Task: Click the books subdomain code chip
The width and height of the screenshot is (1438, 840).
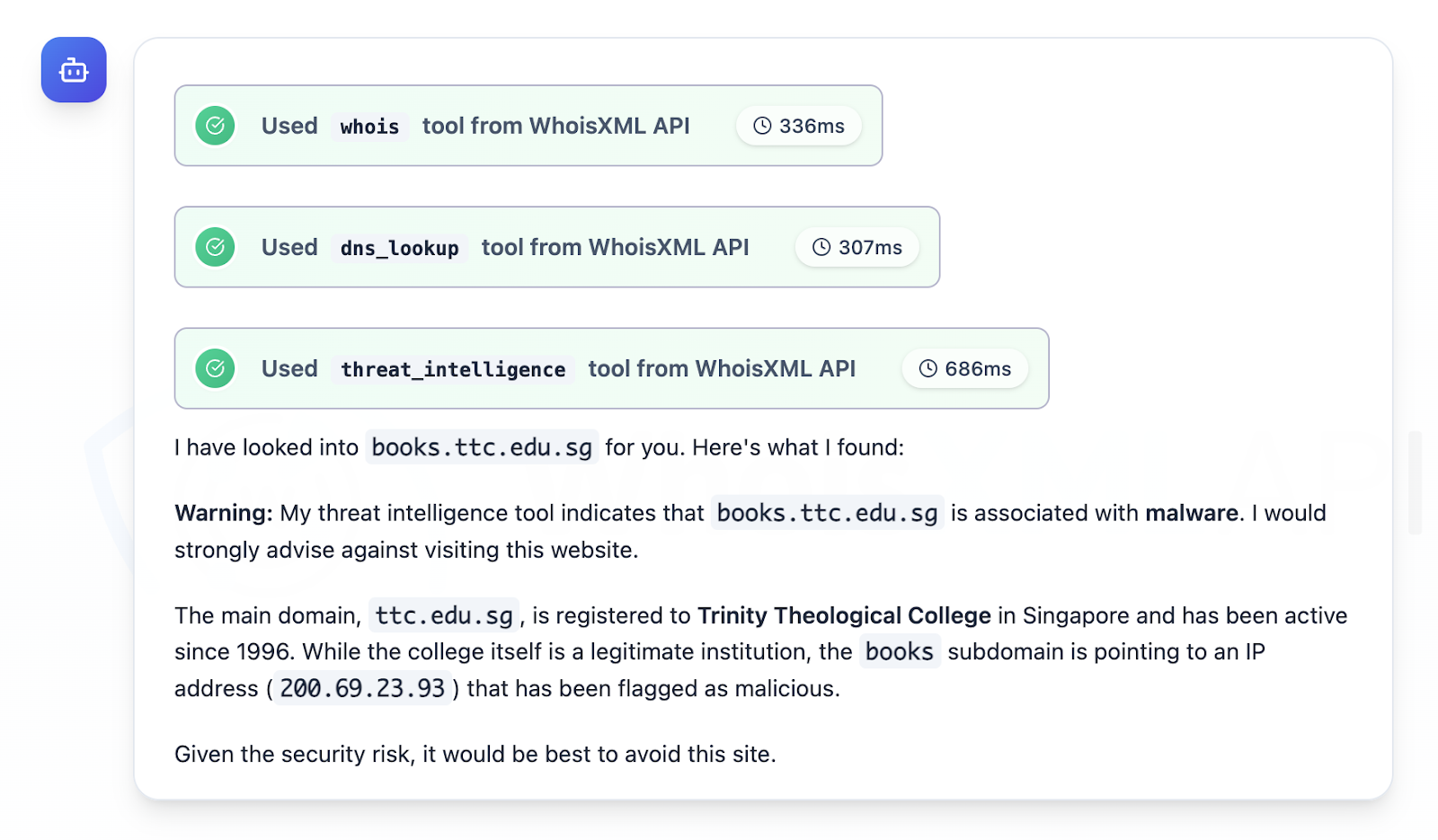Action: [x=900, y=651]
